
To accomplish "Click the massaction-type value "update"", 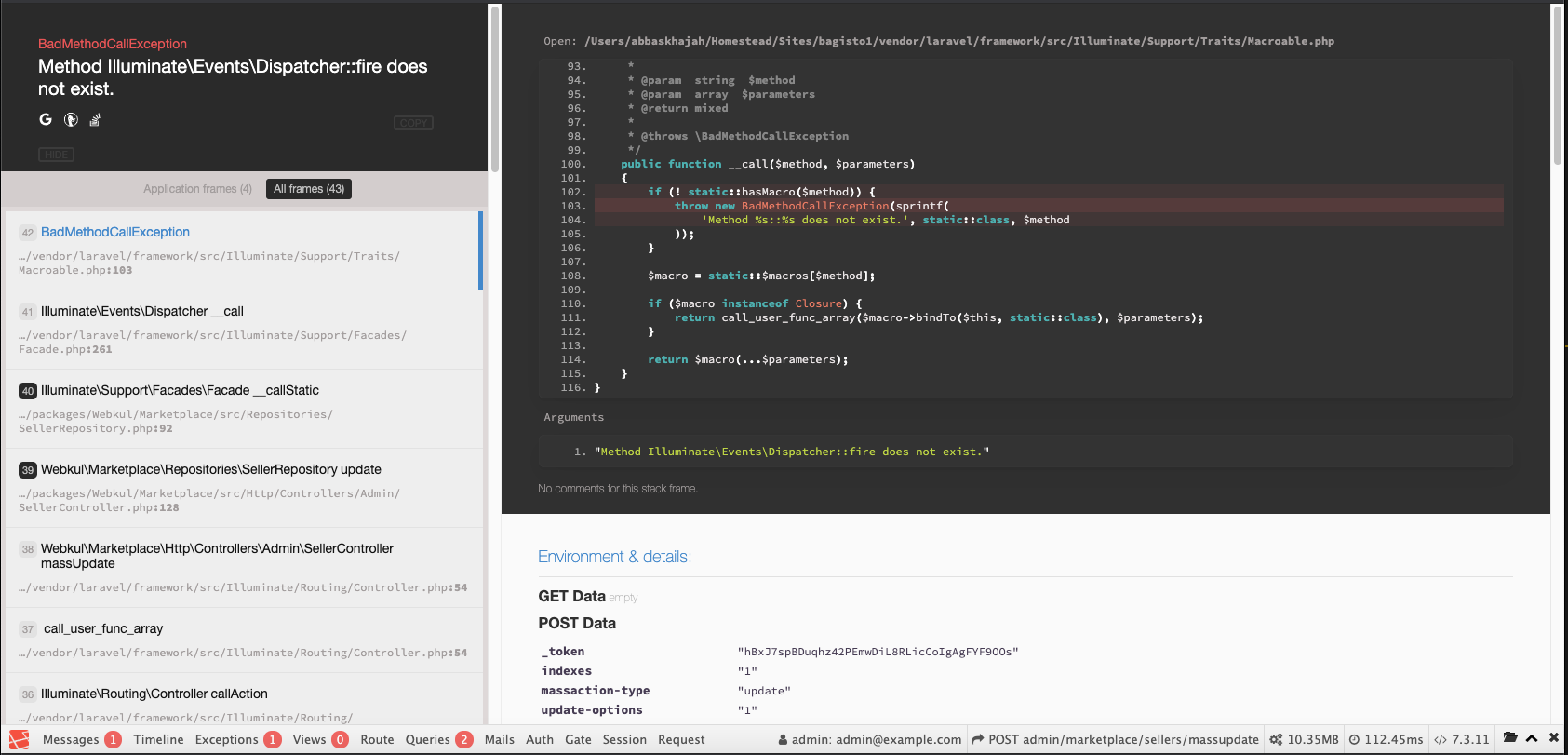I will pos(764,691).
